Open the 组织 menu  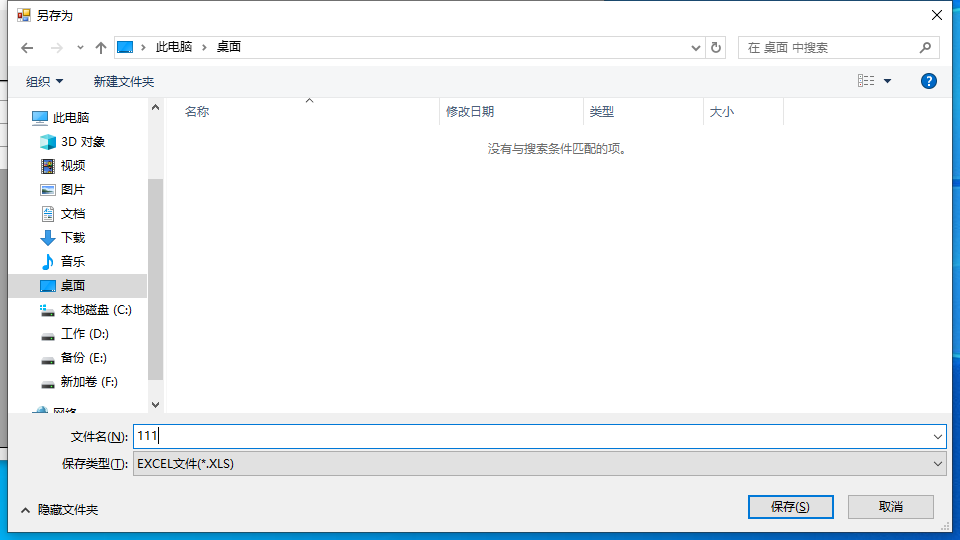(44, 81)
